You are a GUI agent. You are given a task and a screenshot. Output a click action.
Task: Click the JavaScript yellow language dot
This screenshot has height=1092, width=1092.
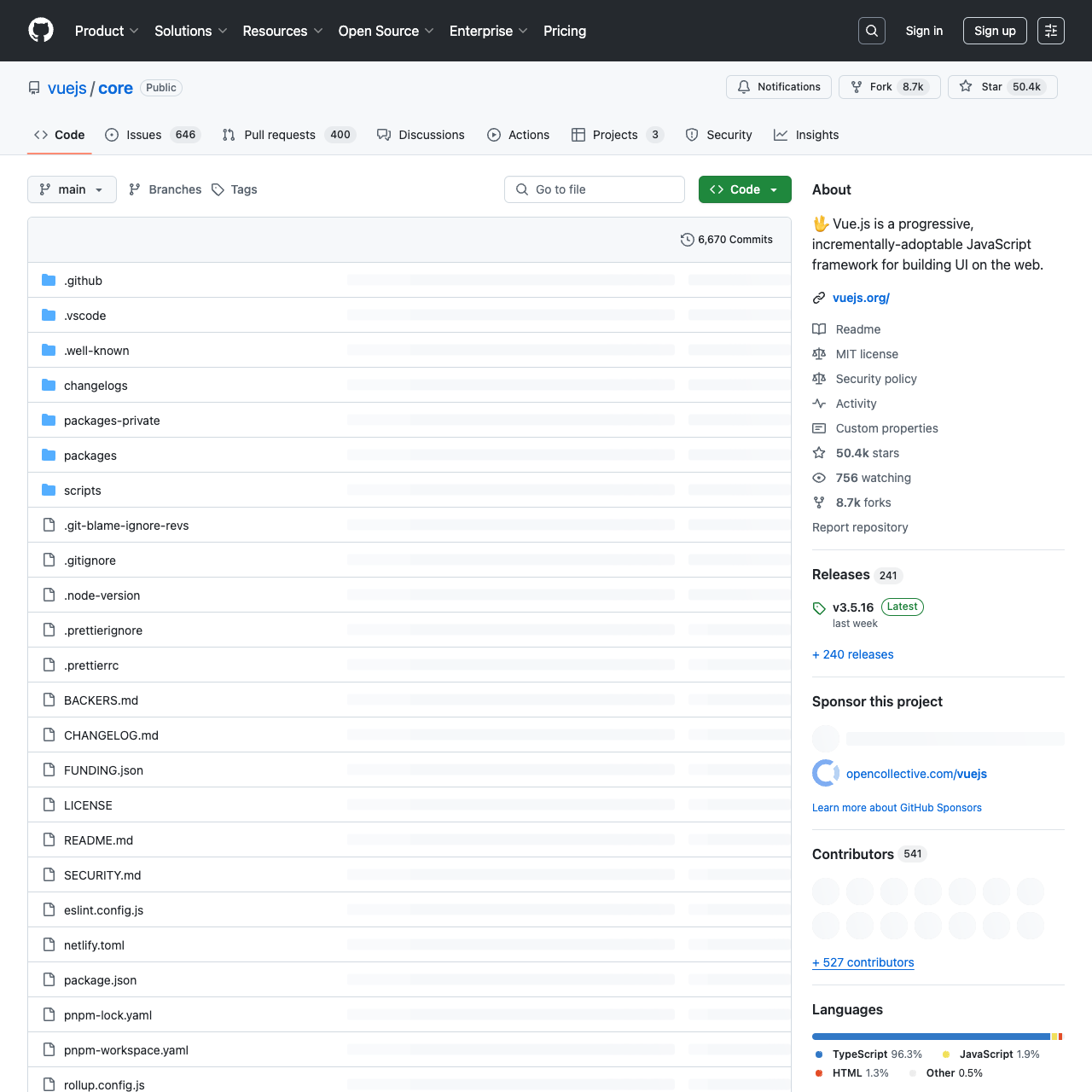[x=946, y=1054]
